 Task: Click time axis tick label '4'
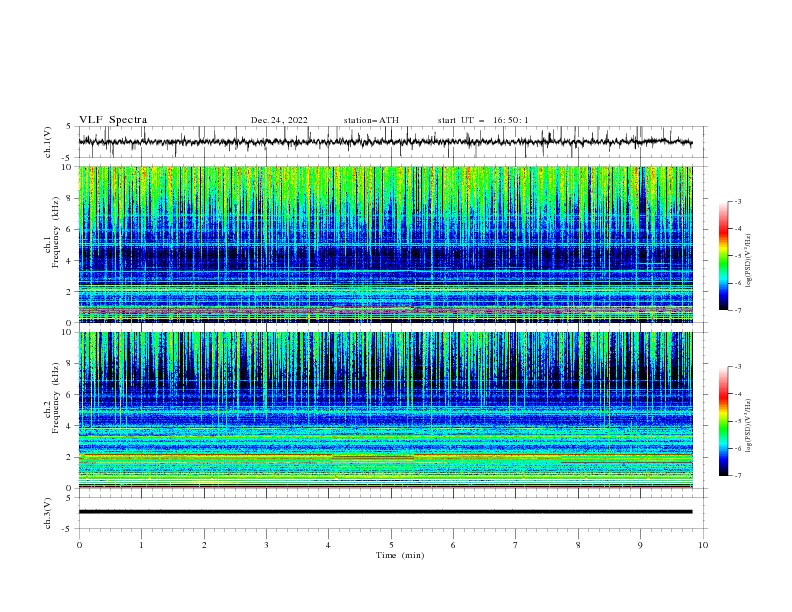(329, 545)
